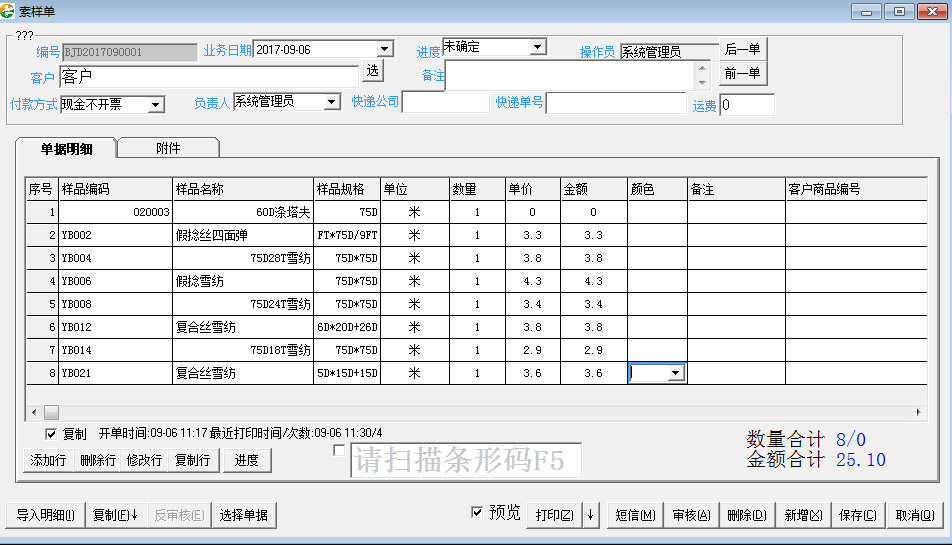Expand the 负责人 dropdown
The width and height of the screenshot is (952, 545).
[332, 101]
